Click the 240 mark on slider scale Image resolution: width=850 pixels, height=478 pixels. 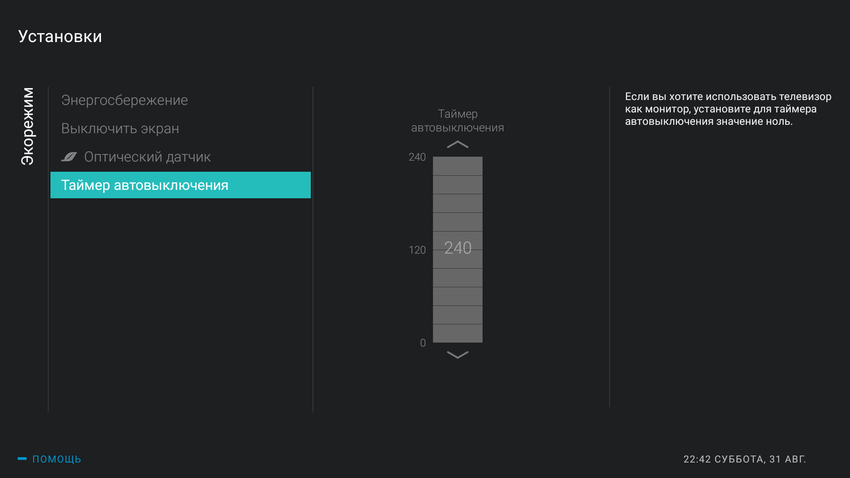tap(417, 157)
